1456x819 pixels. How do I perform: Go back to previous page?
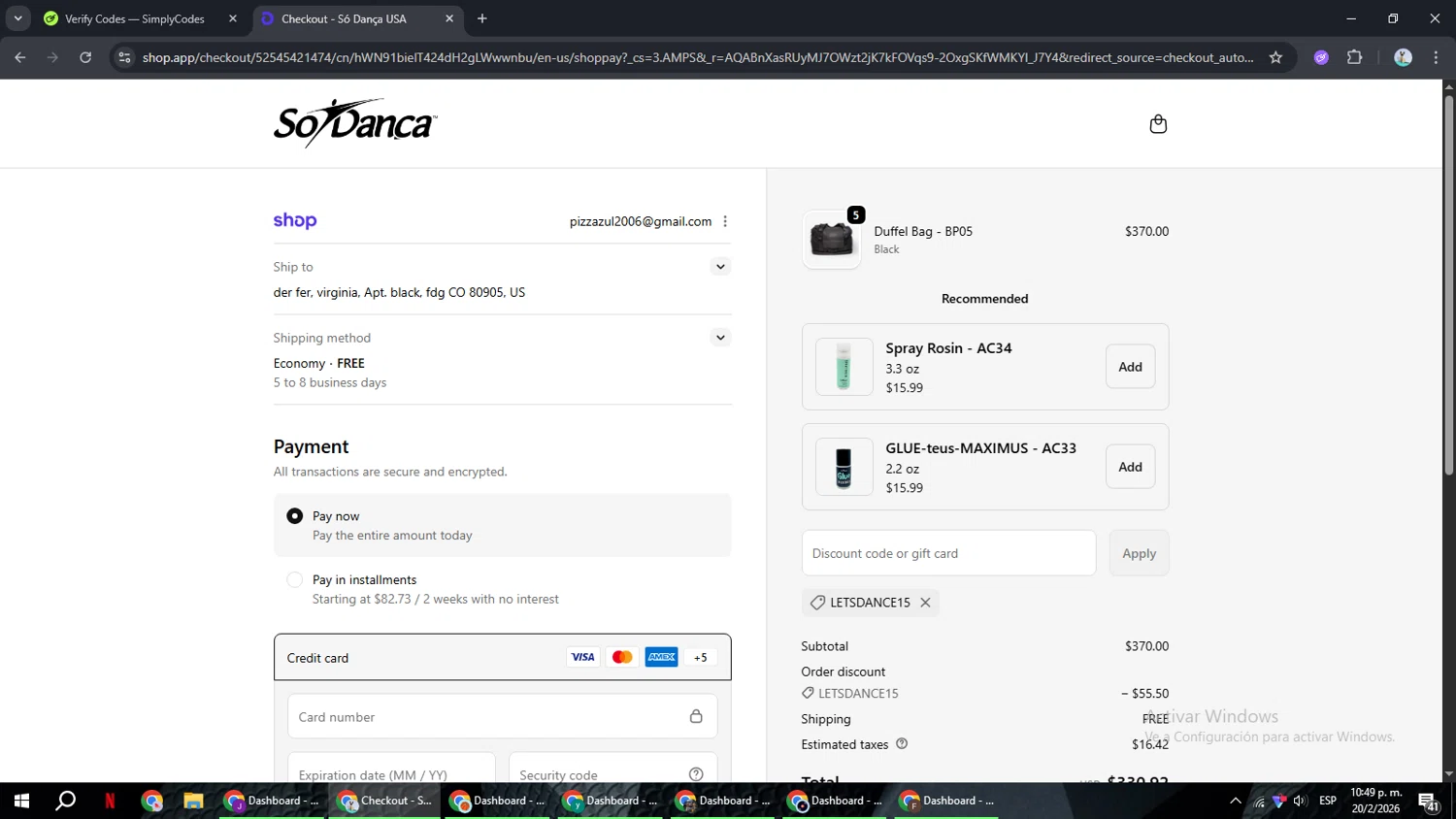tap(20, 57)
